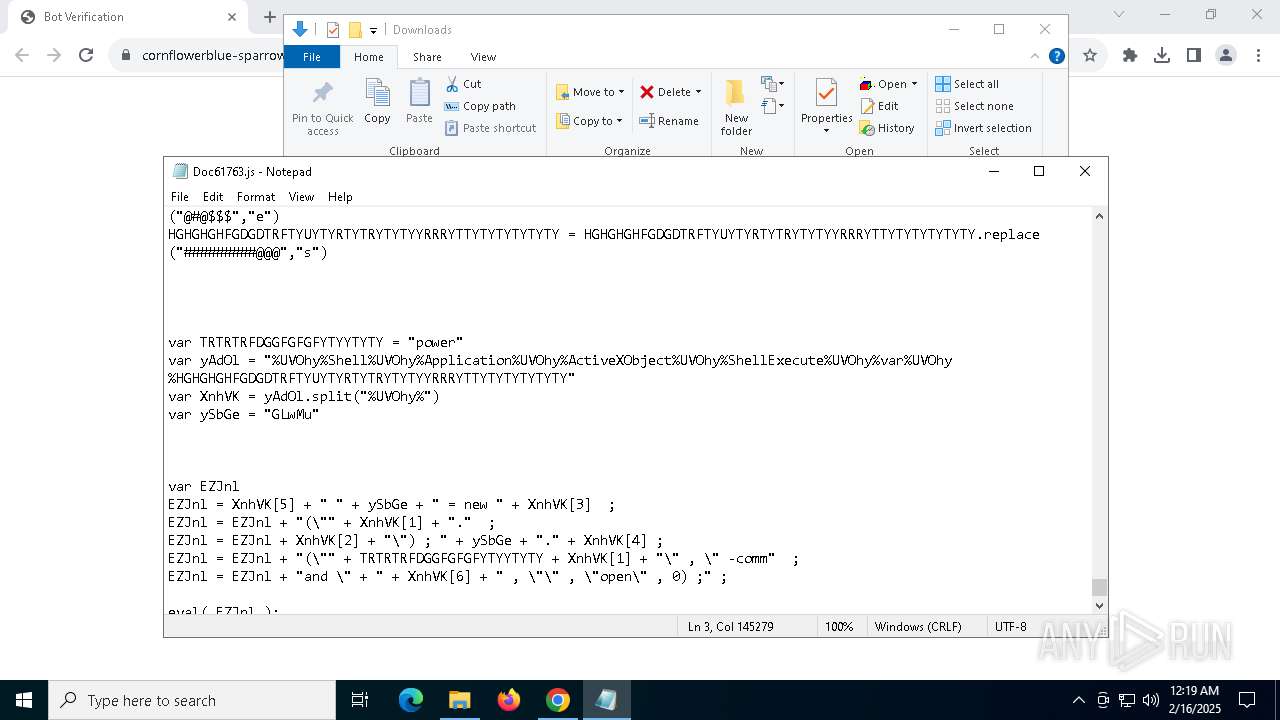Open the notification center icon

tap(1247, 700)
